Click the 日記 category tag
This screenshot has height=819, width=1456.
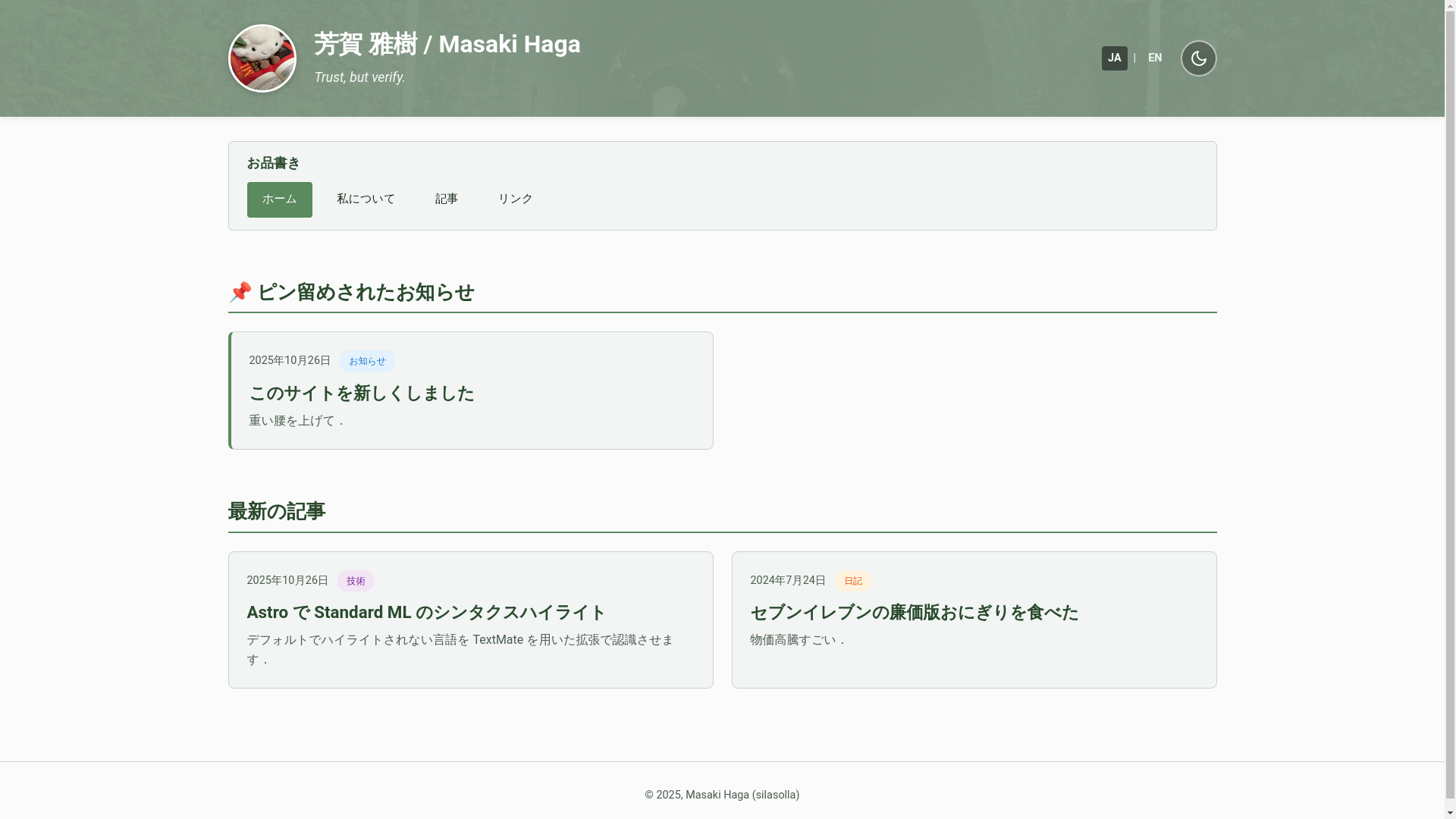click(x=853, y=581)
